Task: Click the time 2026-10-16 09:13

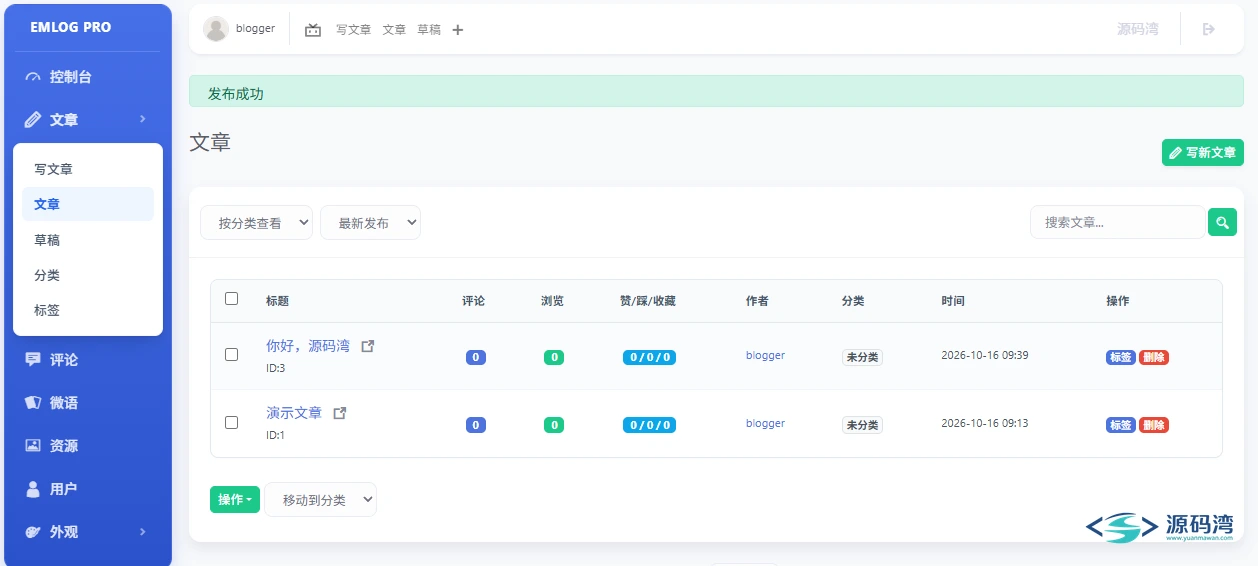Action: coord(985,423)
